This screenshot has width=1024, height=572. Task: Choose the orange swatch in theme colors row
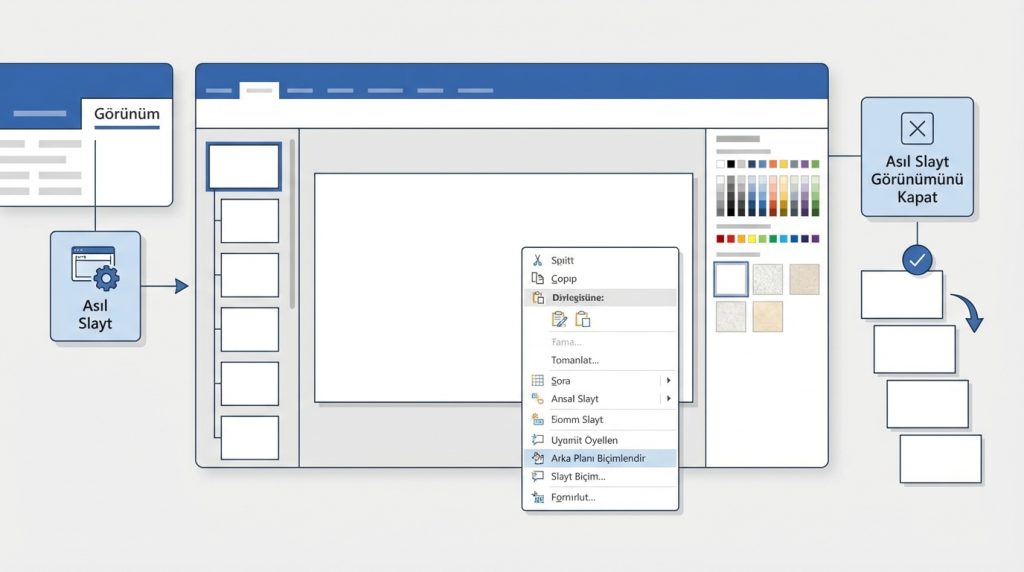click(773, 164)
